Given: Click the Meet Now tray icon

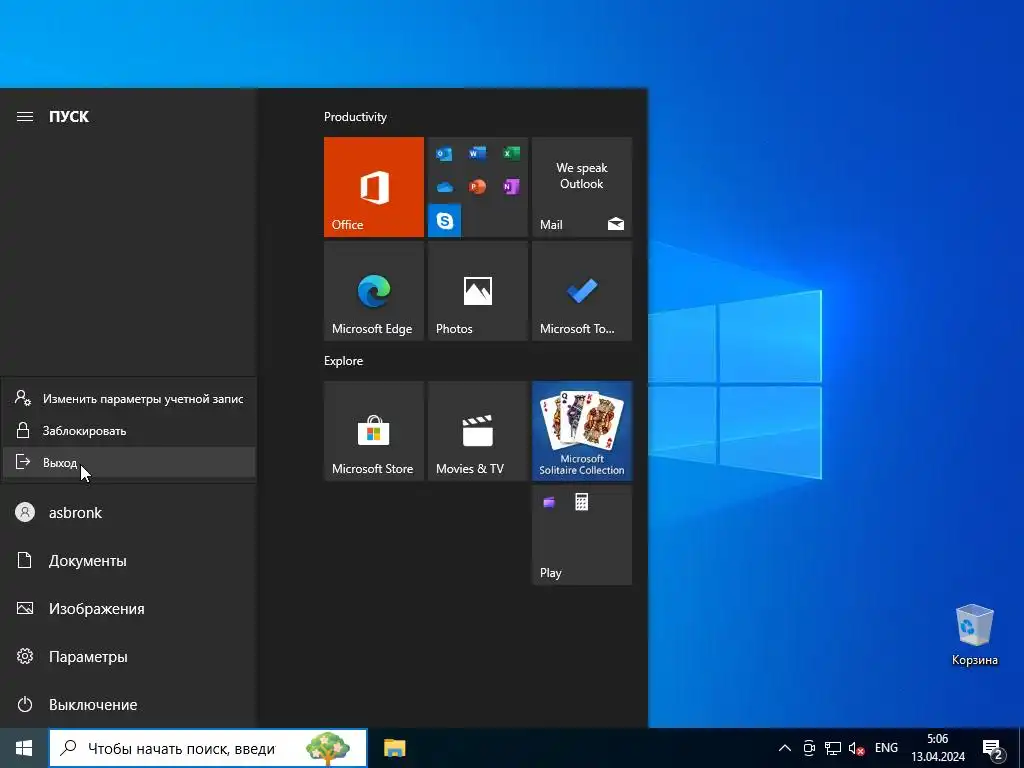Looking at the screenshot, I should [809, 748].
